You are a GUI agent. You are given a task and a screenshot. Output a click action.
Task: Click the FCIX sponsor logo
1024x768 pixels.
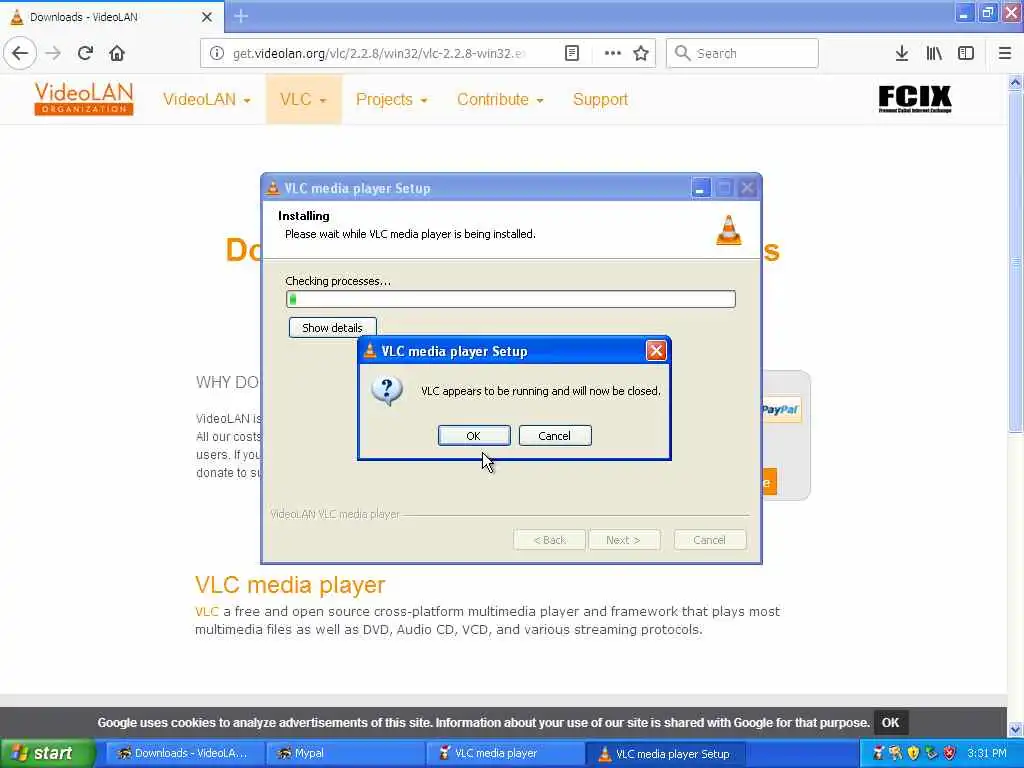[914, 99]
